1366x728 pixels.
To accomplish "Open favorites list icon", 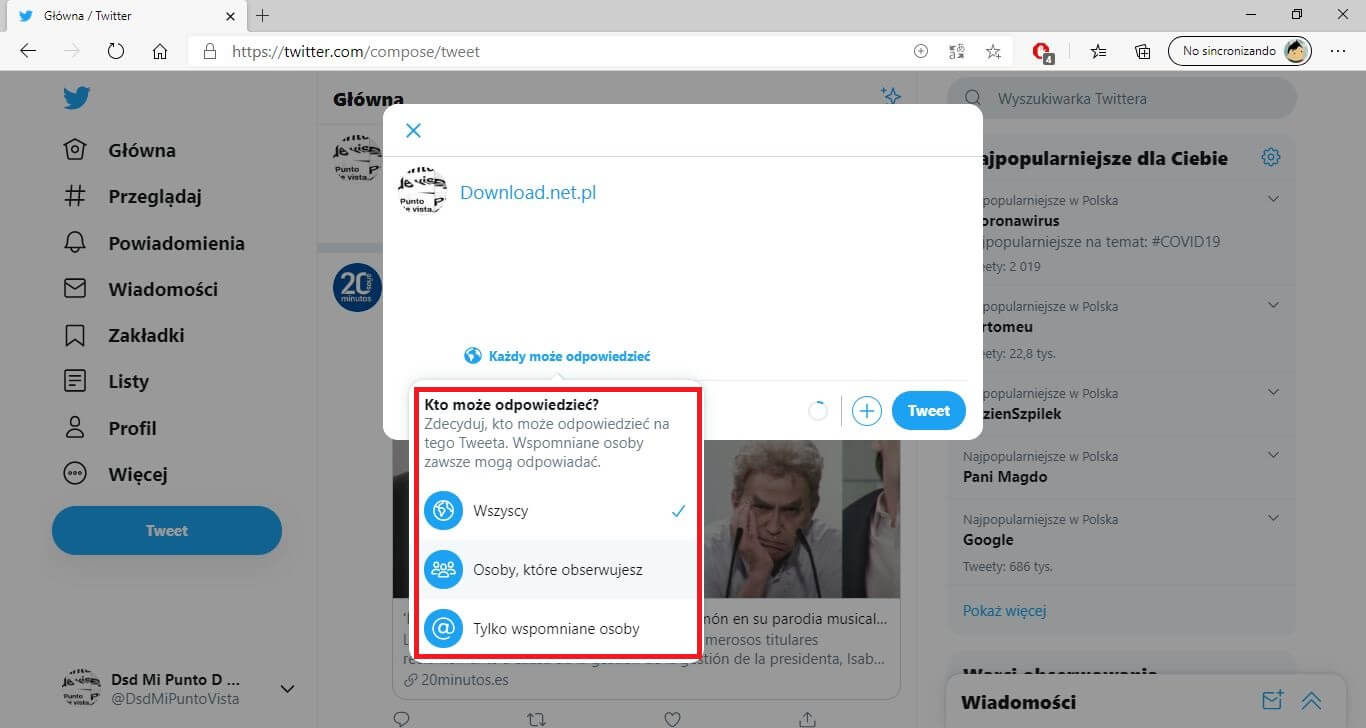I will coord(1098,51).
